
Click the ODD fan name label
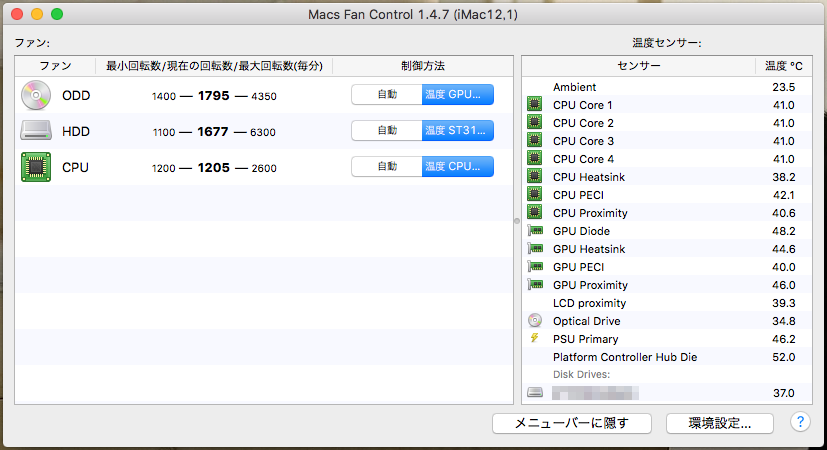click(x=76, y=95)
